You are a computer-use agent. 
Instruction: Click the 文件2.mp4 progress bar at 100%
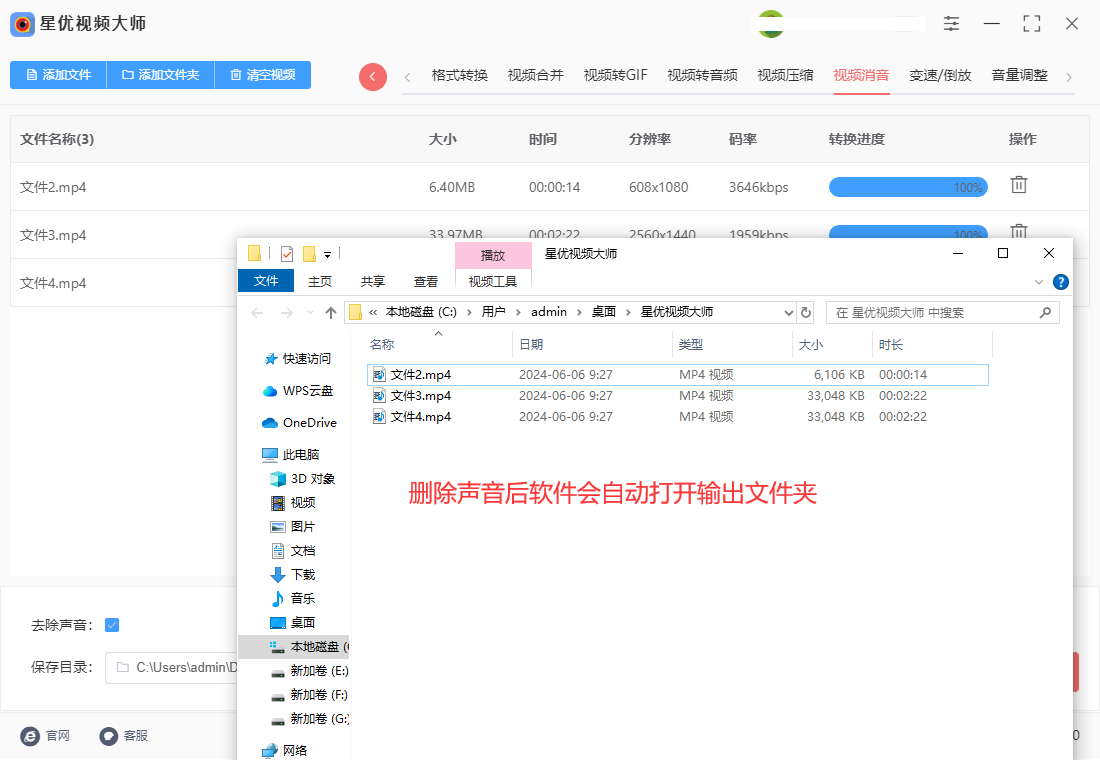tap(908, 187)
